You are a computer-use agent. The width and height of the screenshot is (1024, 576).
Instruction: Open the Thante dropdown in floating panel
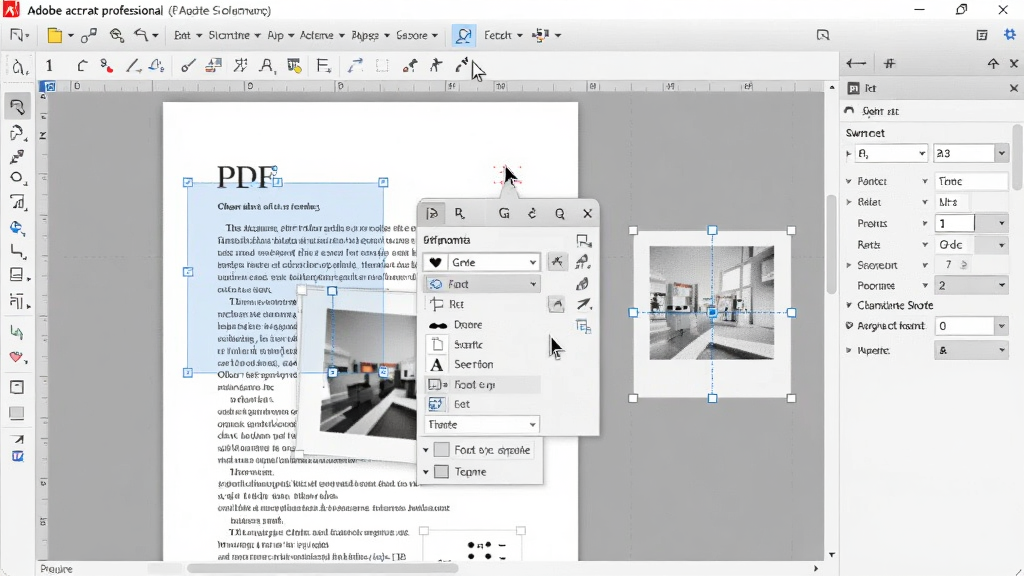coord(481,424)
